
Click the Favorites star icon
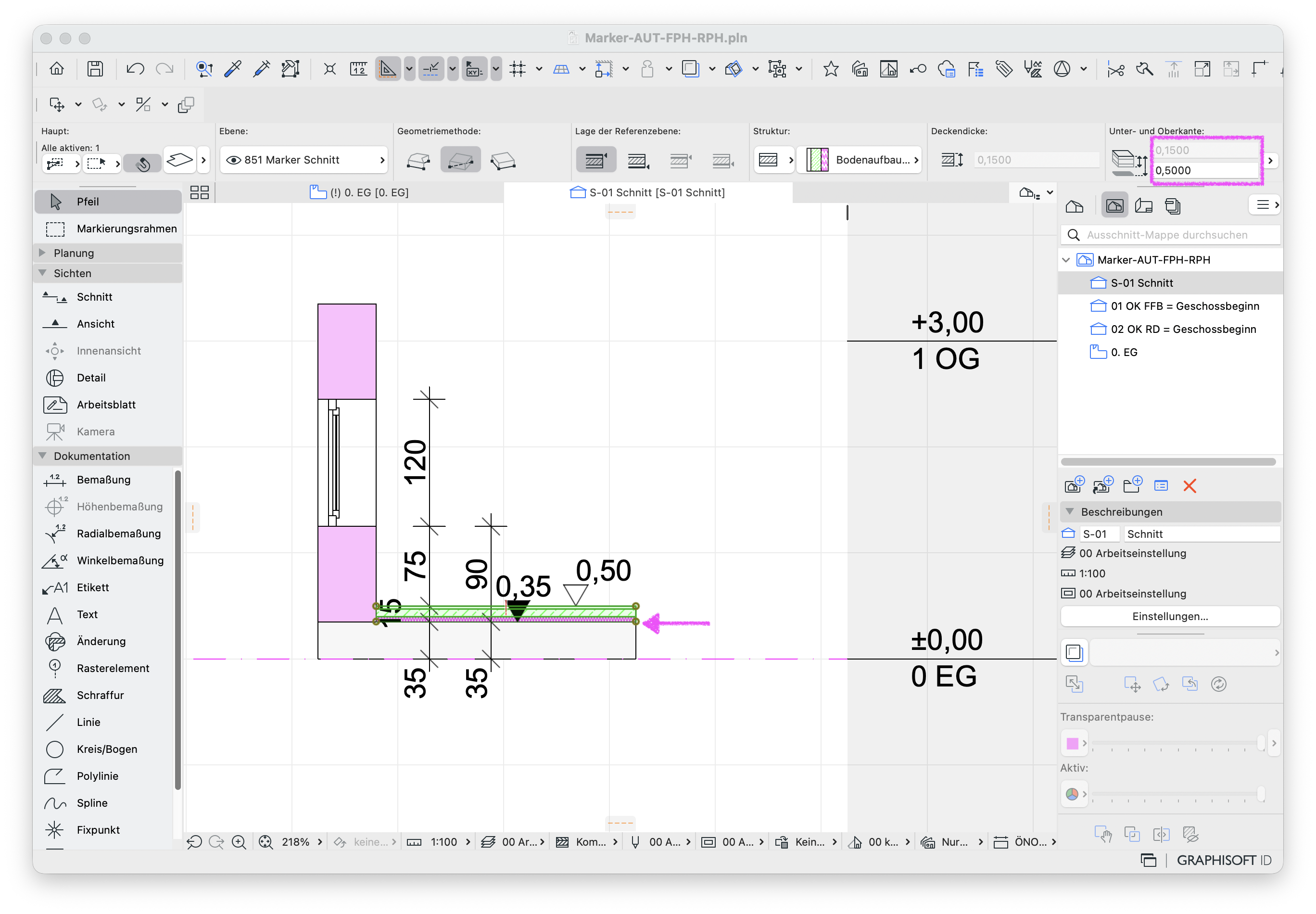830,69
